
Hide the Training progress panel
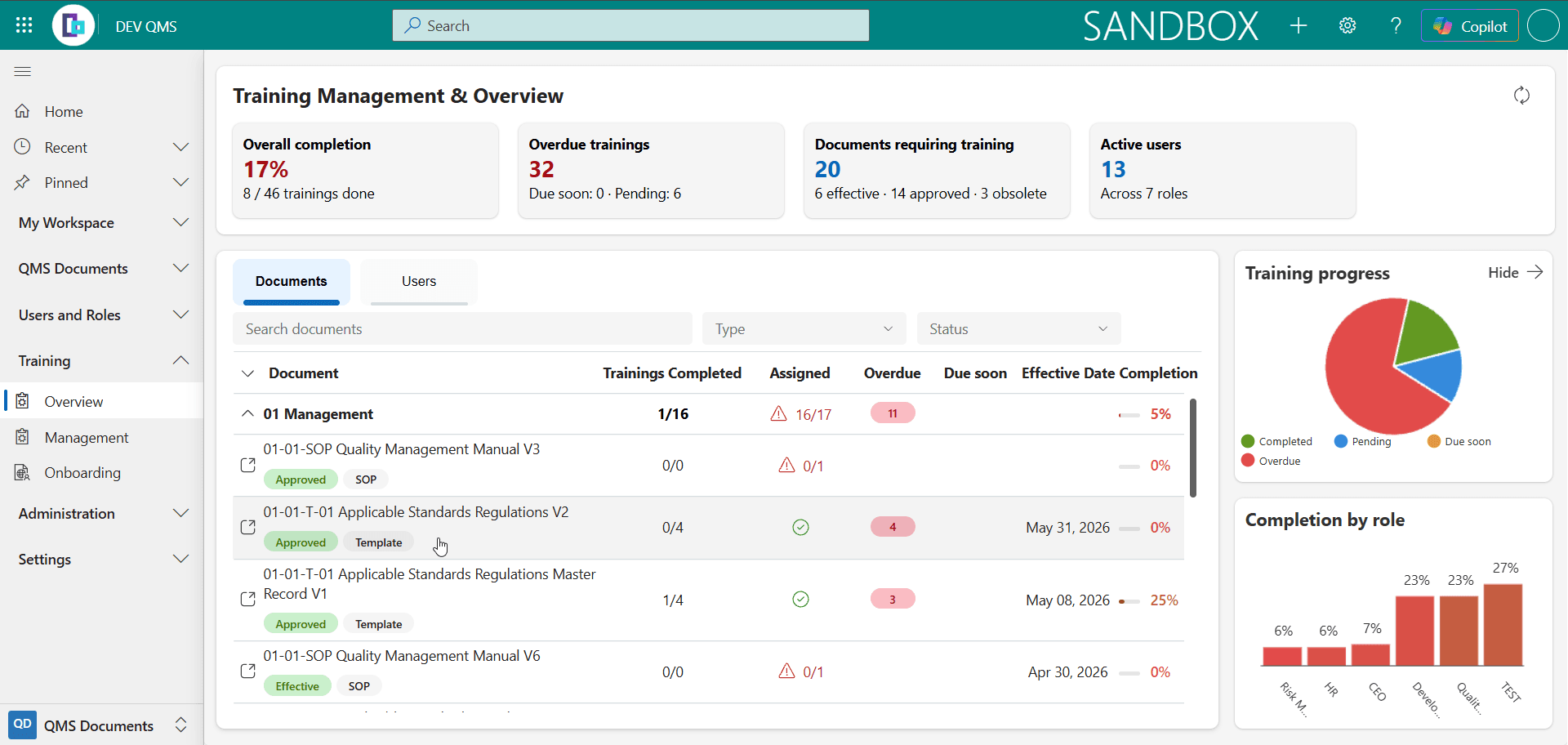(1515, 272)
